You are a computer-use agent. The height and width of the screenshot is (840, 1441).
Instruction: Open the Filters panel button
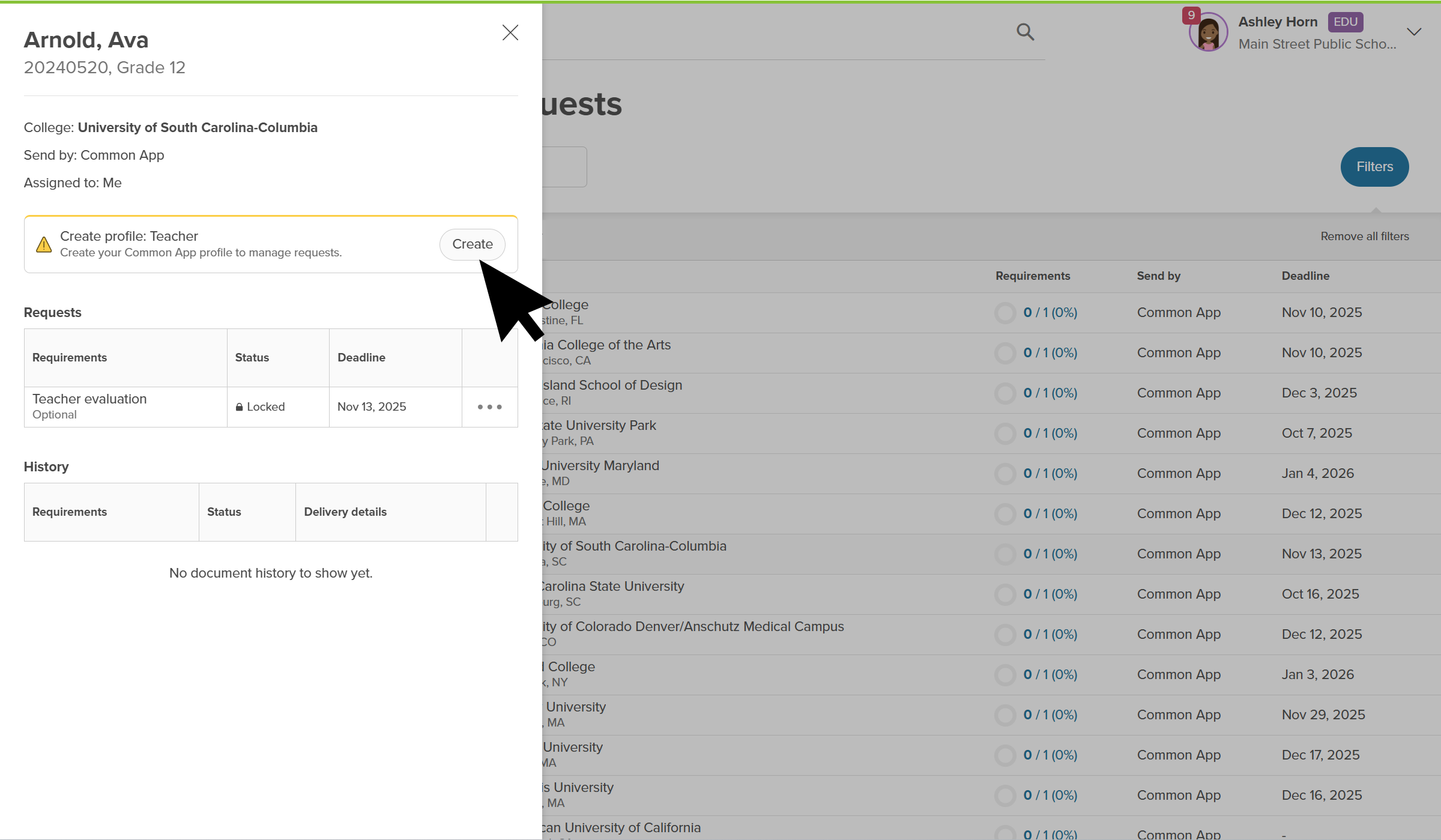coord(1374,166)
